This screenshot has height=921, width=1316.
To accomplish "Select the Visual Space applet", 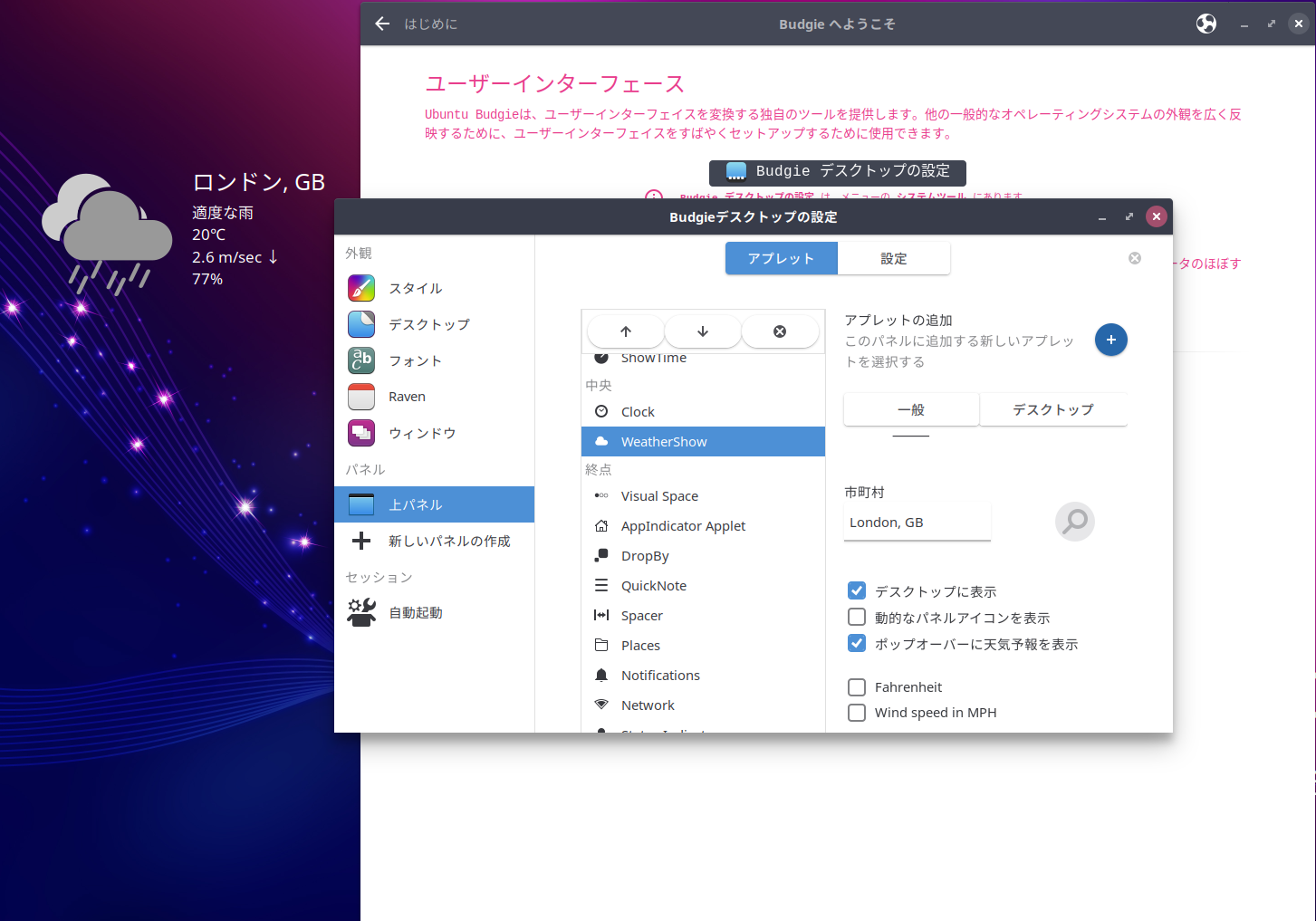I will [703, 496].
